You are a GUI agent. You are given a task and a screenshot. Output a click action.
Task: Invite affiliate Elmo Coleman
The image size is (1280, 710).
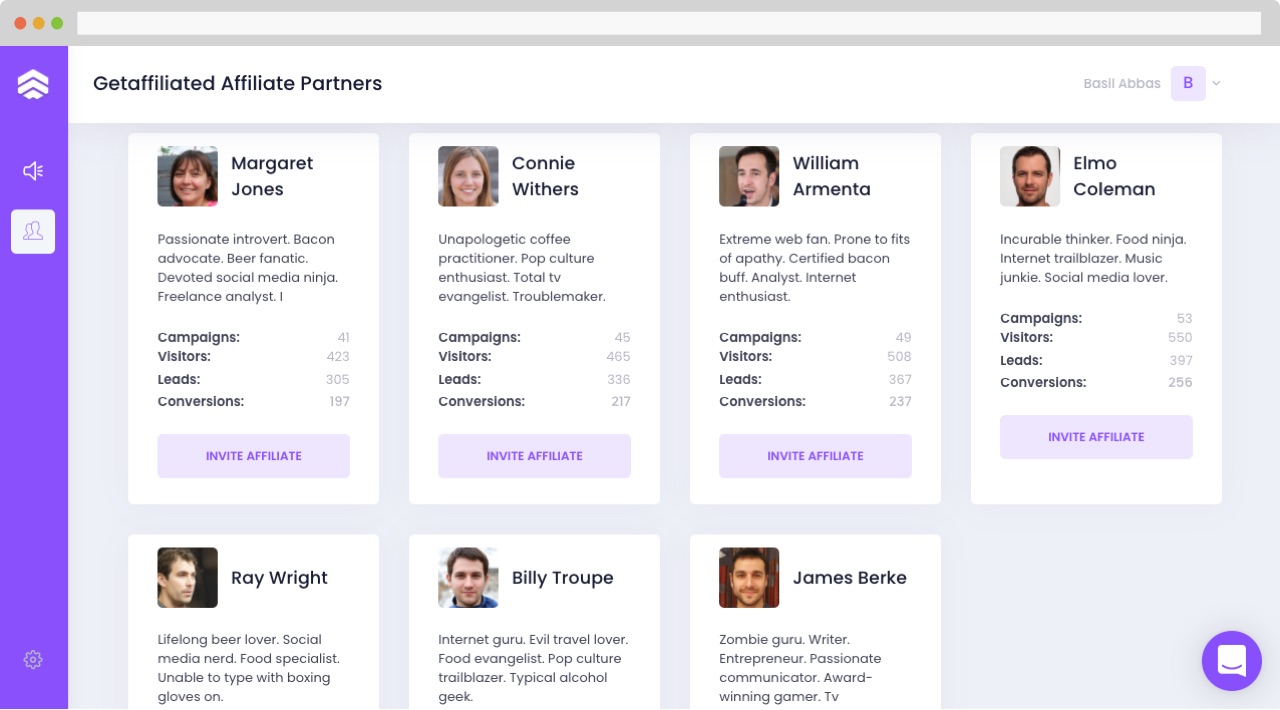(x=1097, y=437)
